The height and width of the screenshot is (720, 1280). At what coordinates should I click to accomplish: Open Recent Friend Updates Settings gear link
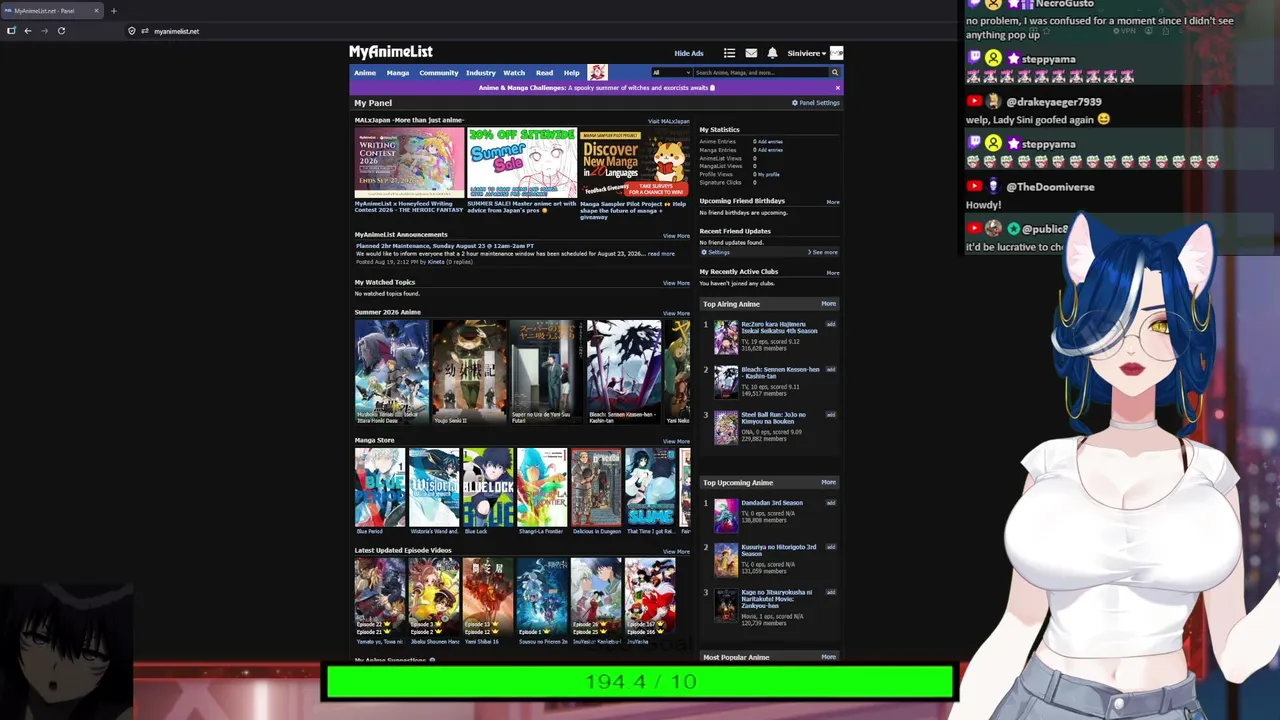[716, 252]
